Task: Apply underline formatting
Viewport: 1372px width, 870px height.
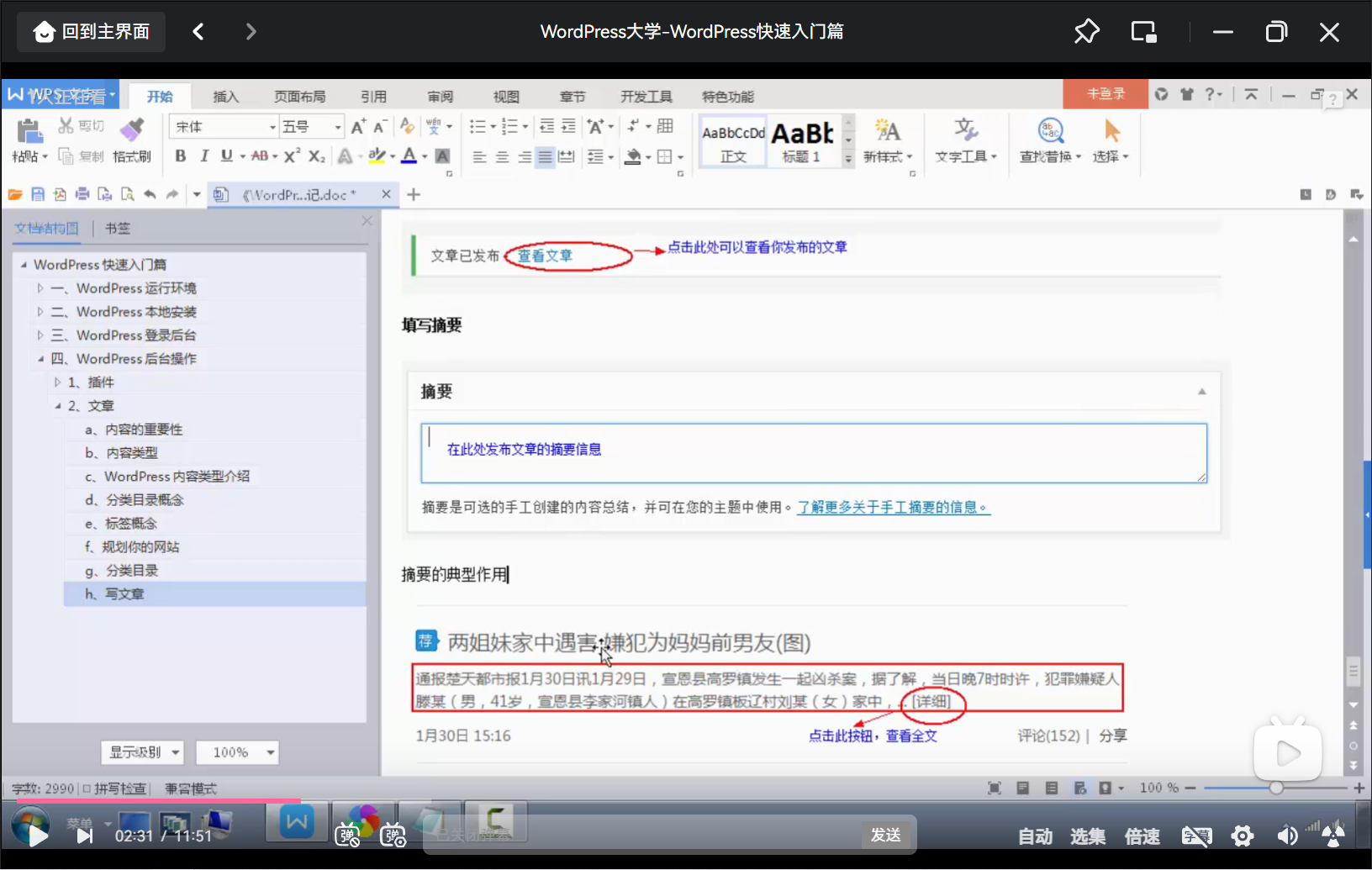Action: (x=226, y=156)
